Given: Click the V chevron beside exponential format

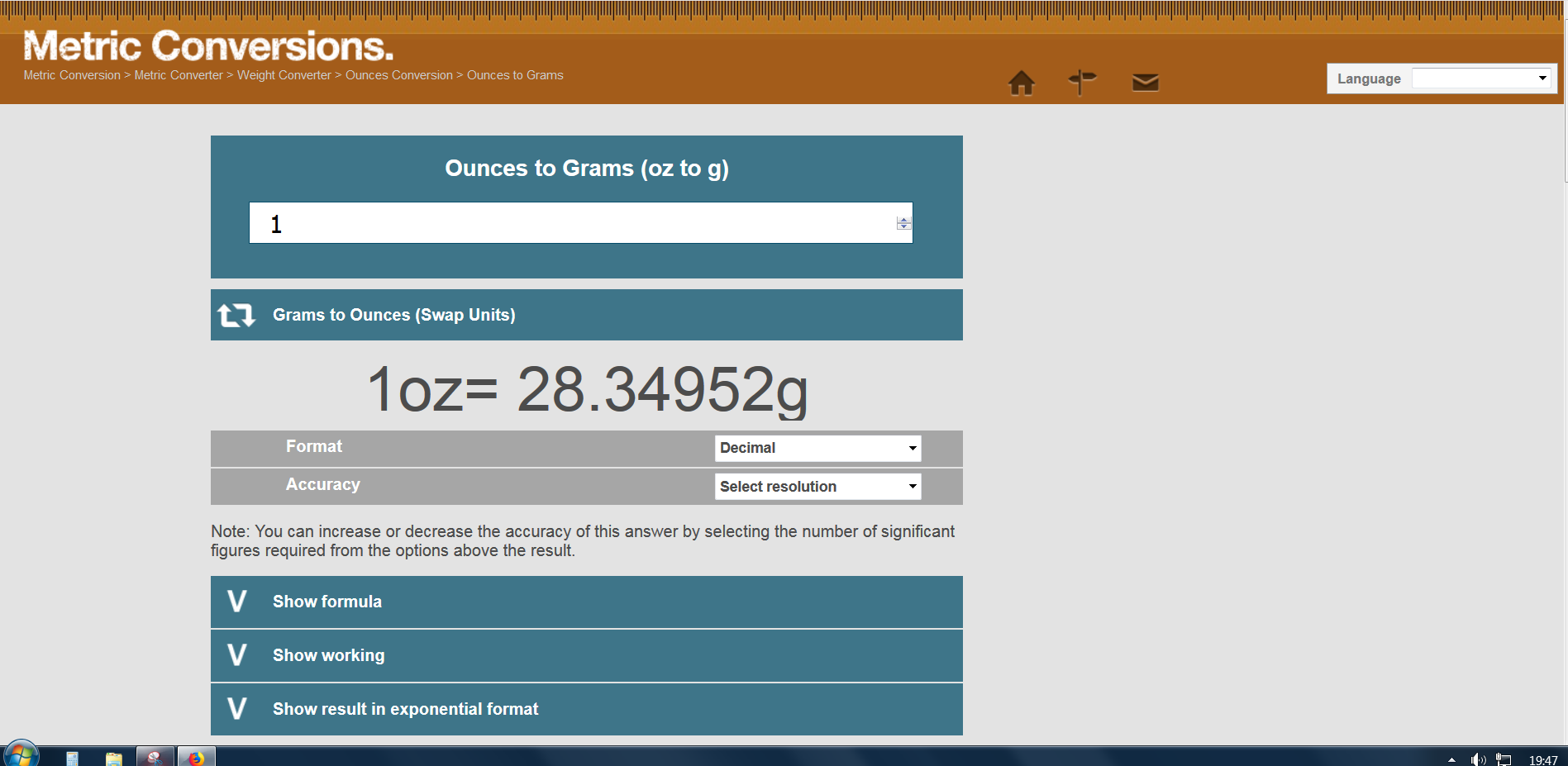Looking at the screenshot, I should pos(237,708).
